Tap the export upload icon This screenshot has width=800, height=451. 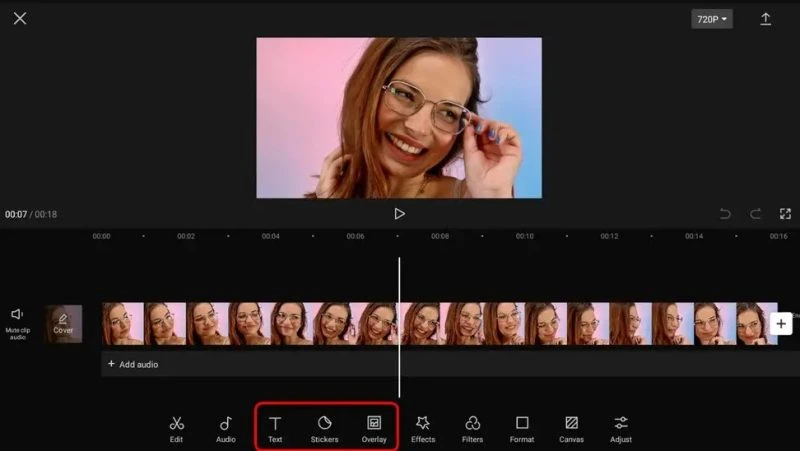pos(765,19)
